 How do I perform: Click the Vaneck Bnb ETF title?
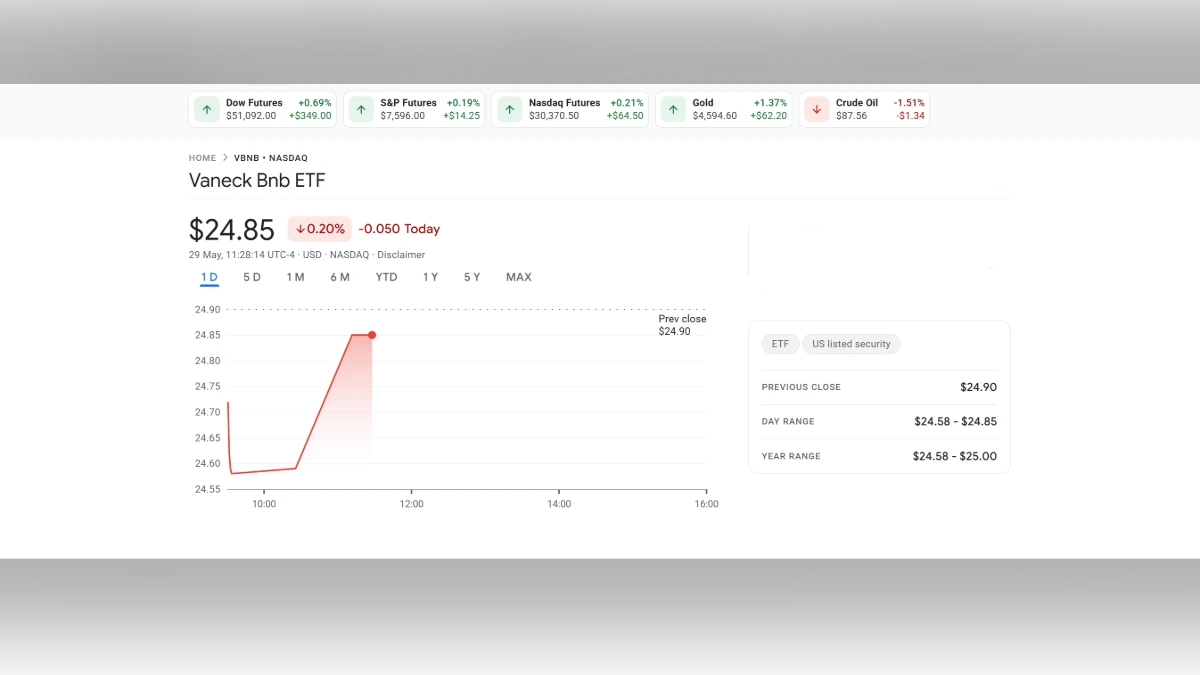[257, 181]
